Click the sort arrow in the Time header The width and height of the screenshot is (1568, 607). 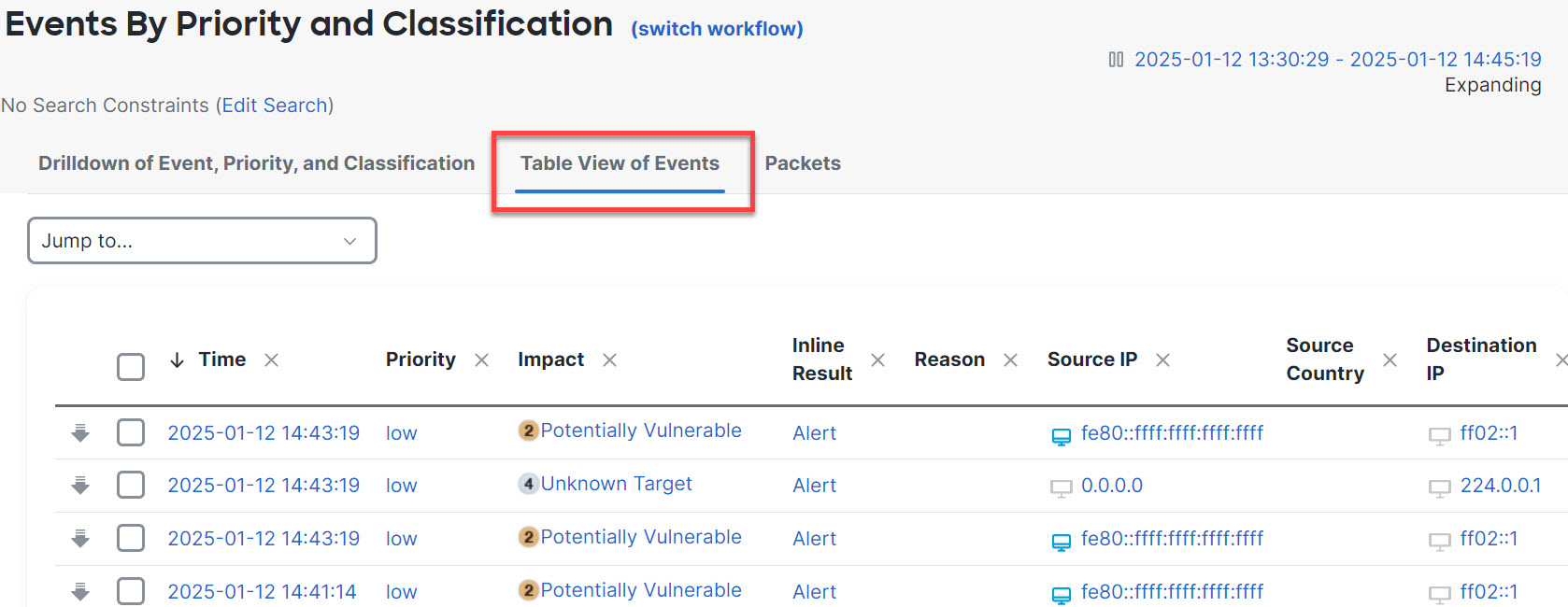177,360
